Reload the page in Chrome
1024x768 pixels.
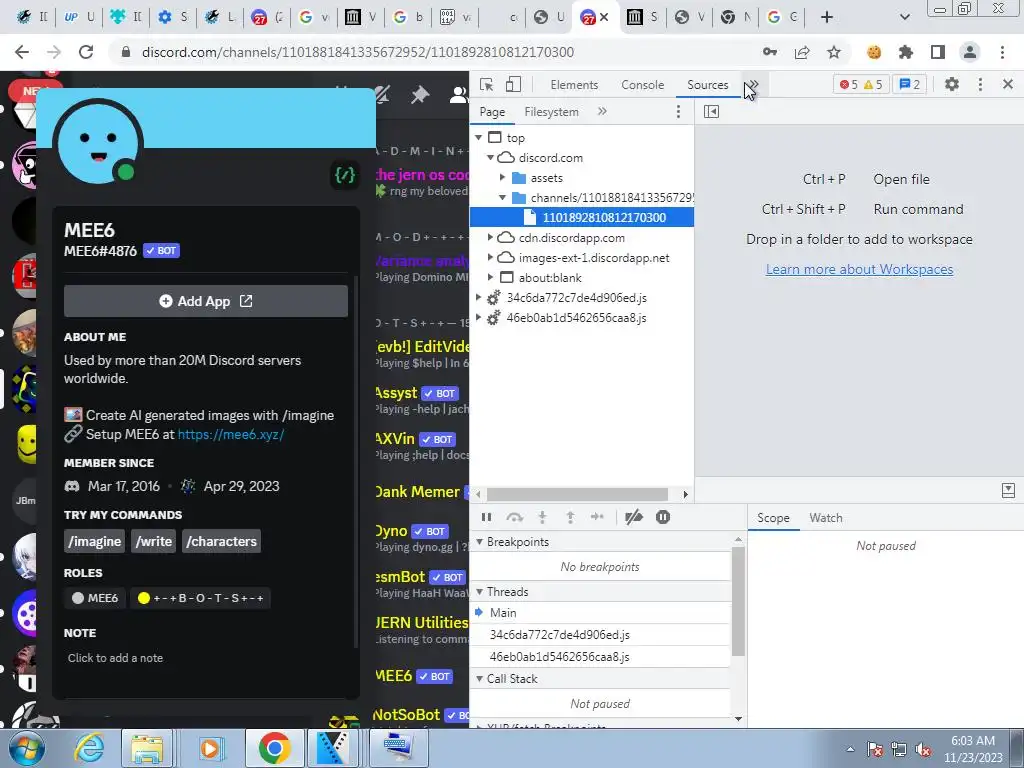coord(86,52)
